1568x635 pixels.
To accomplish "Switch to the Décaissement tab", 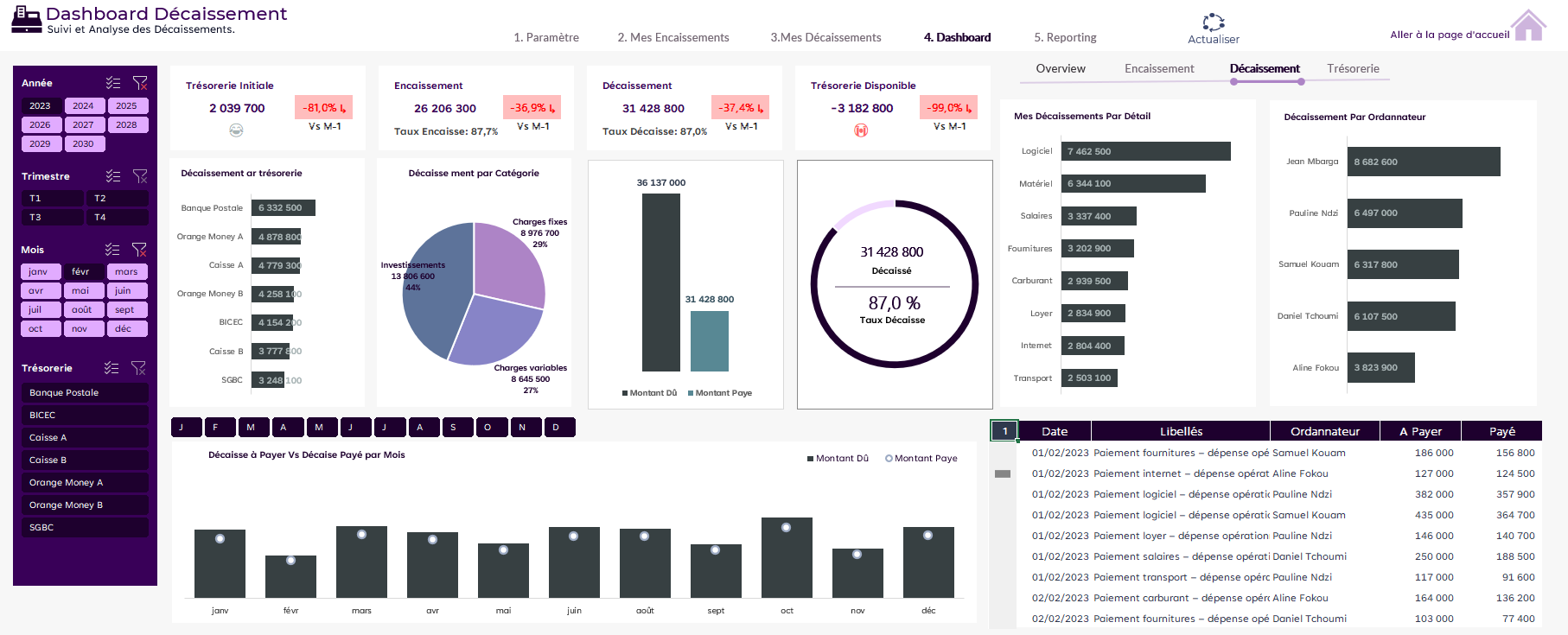I will coord(1265,68).
